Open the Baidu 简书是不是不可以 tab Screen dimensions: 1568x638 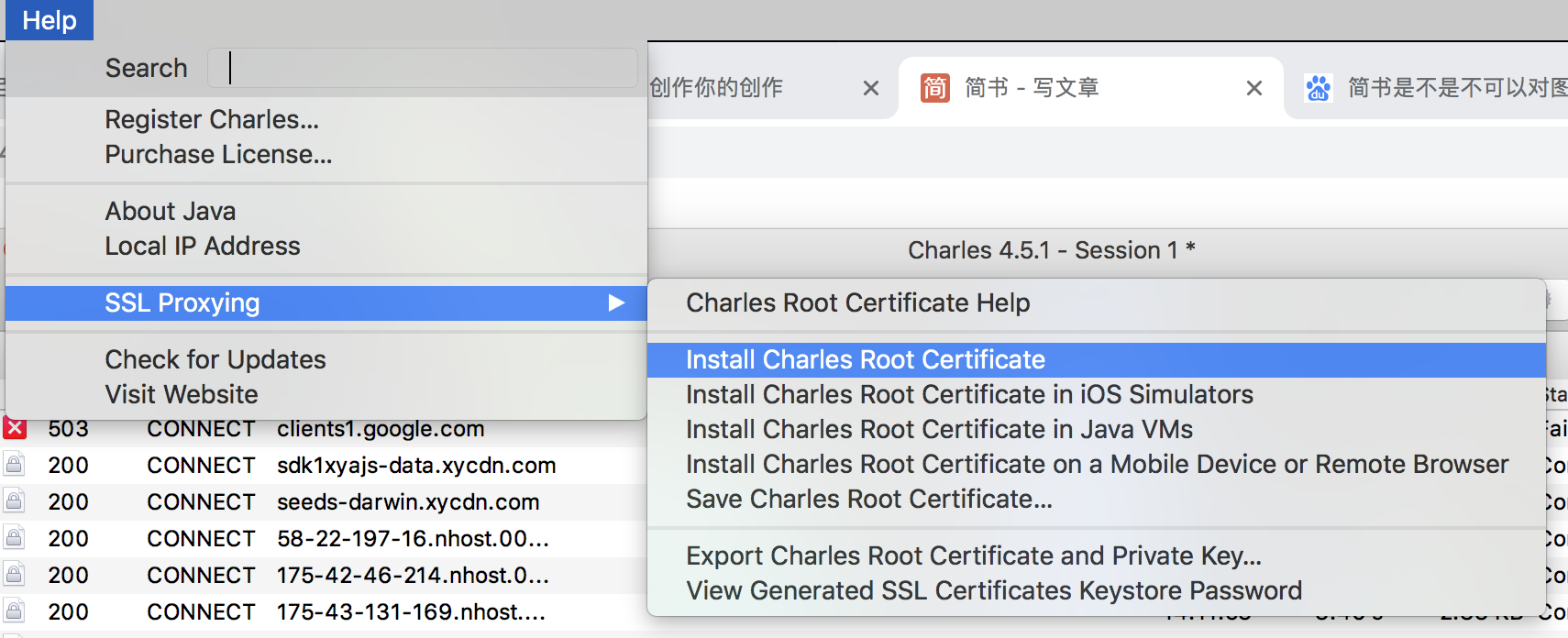coord(1456,88)
